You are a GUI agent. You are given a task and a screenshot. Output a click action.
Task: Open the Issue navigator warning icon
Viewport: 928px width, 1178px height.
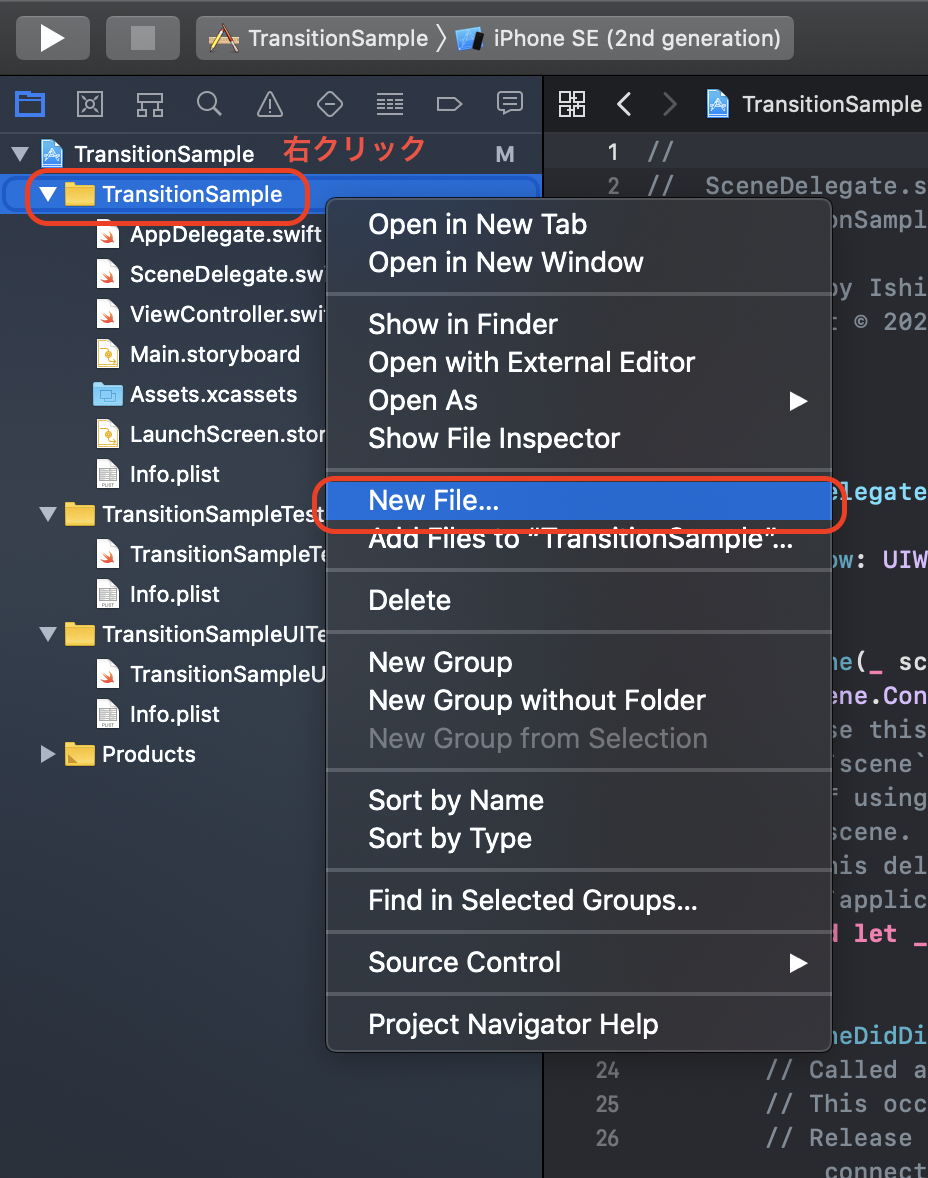(x=270, y=104)
